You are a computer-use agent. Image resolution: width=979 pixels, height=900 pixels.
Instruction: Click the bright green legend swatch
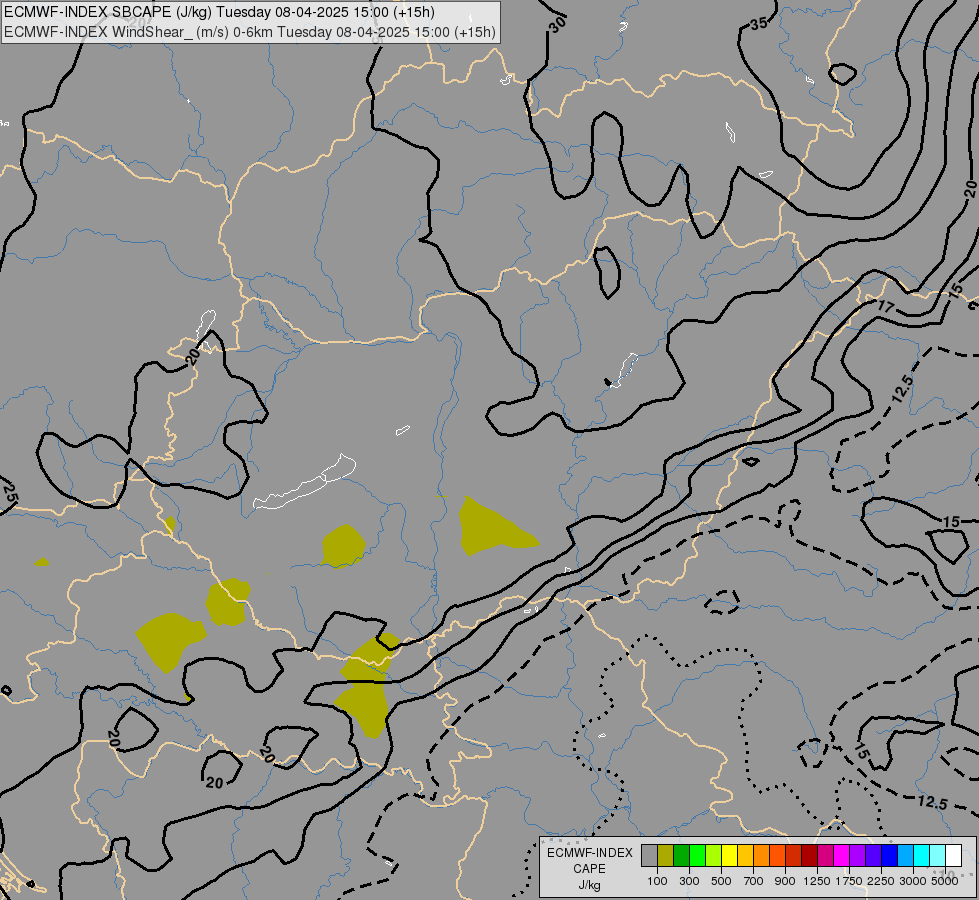click(x=697, y=855)
